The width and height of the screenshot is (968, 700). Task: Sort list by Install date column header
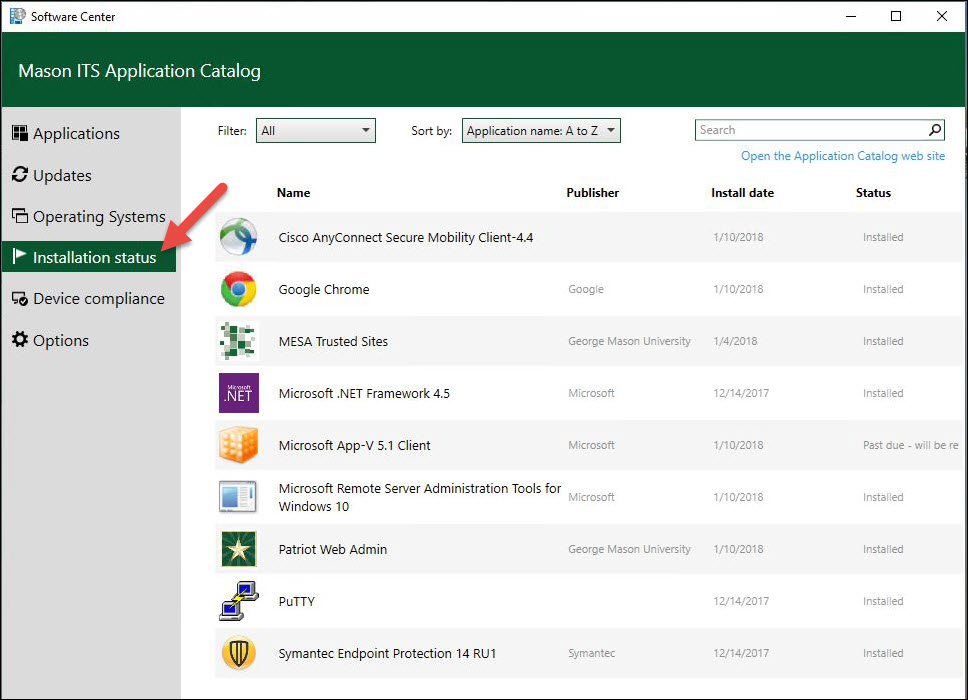pyautogui.click(x=742, y=193)
